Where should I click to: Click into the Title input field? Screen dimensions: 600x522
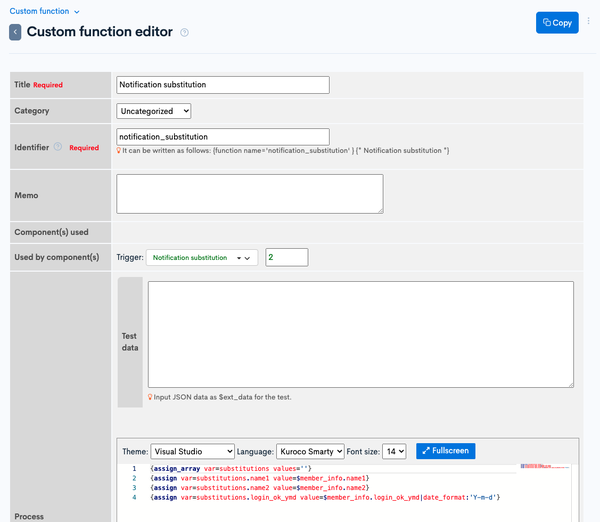(223, 85)
